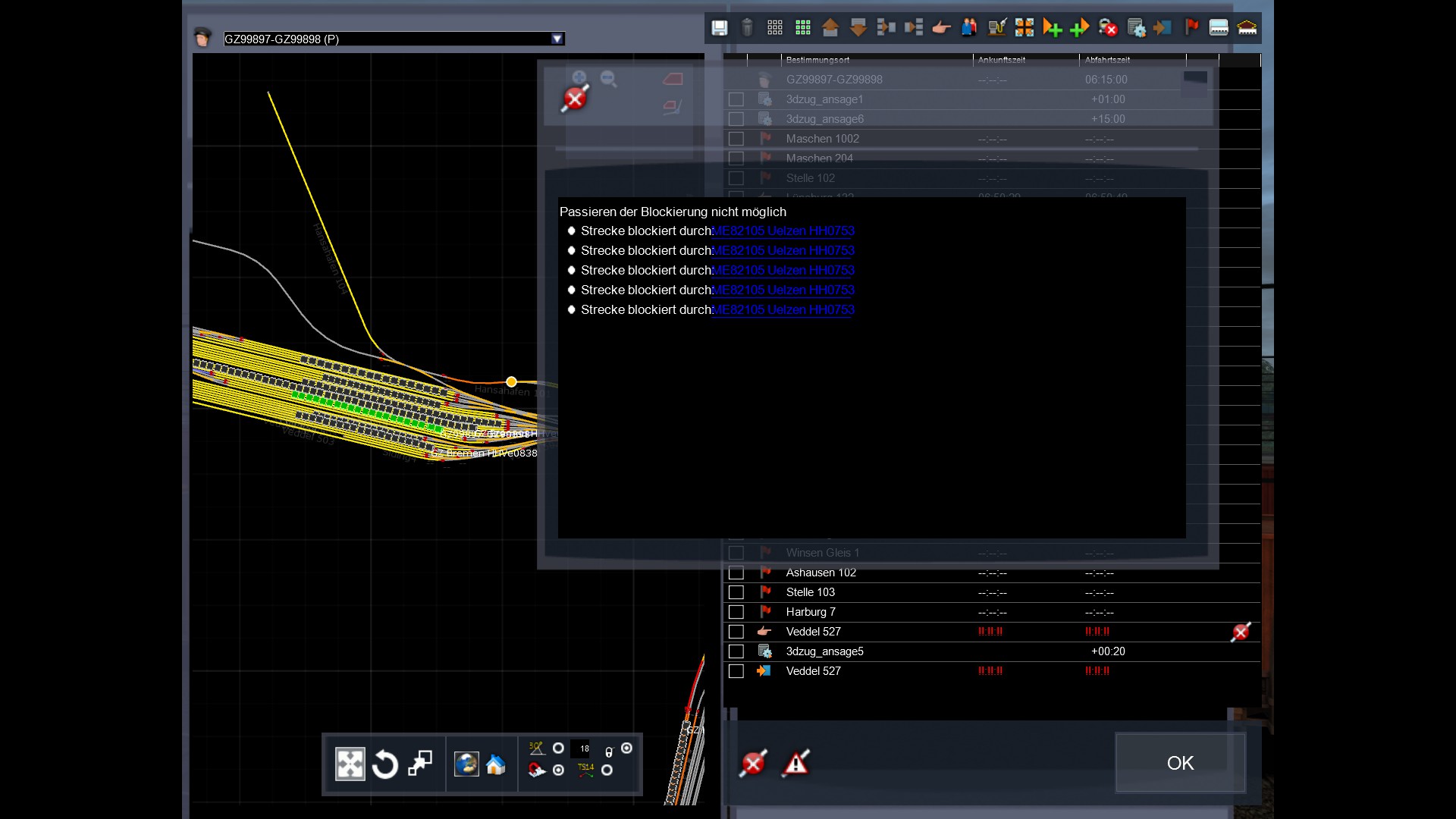Click the globe world view icon
1456x819 pixels.
coord(466,764)
